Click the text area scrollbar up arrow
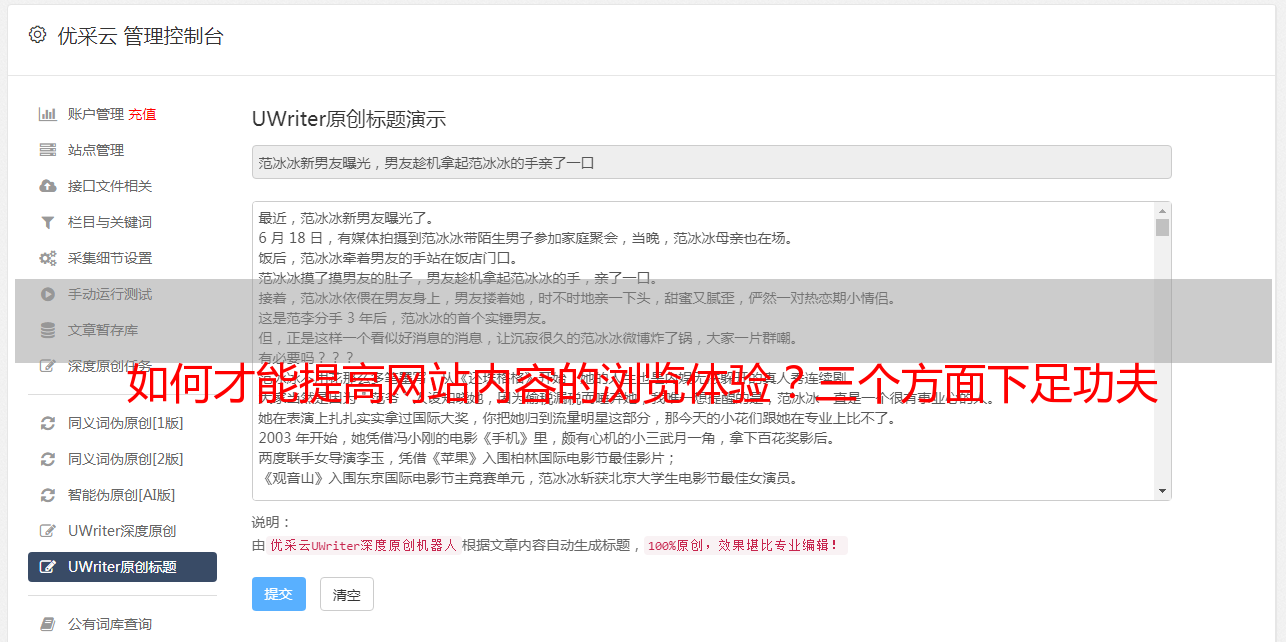This screenshot has height=642, width=1286. tap(1162, 211)
